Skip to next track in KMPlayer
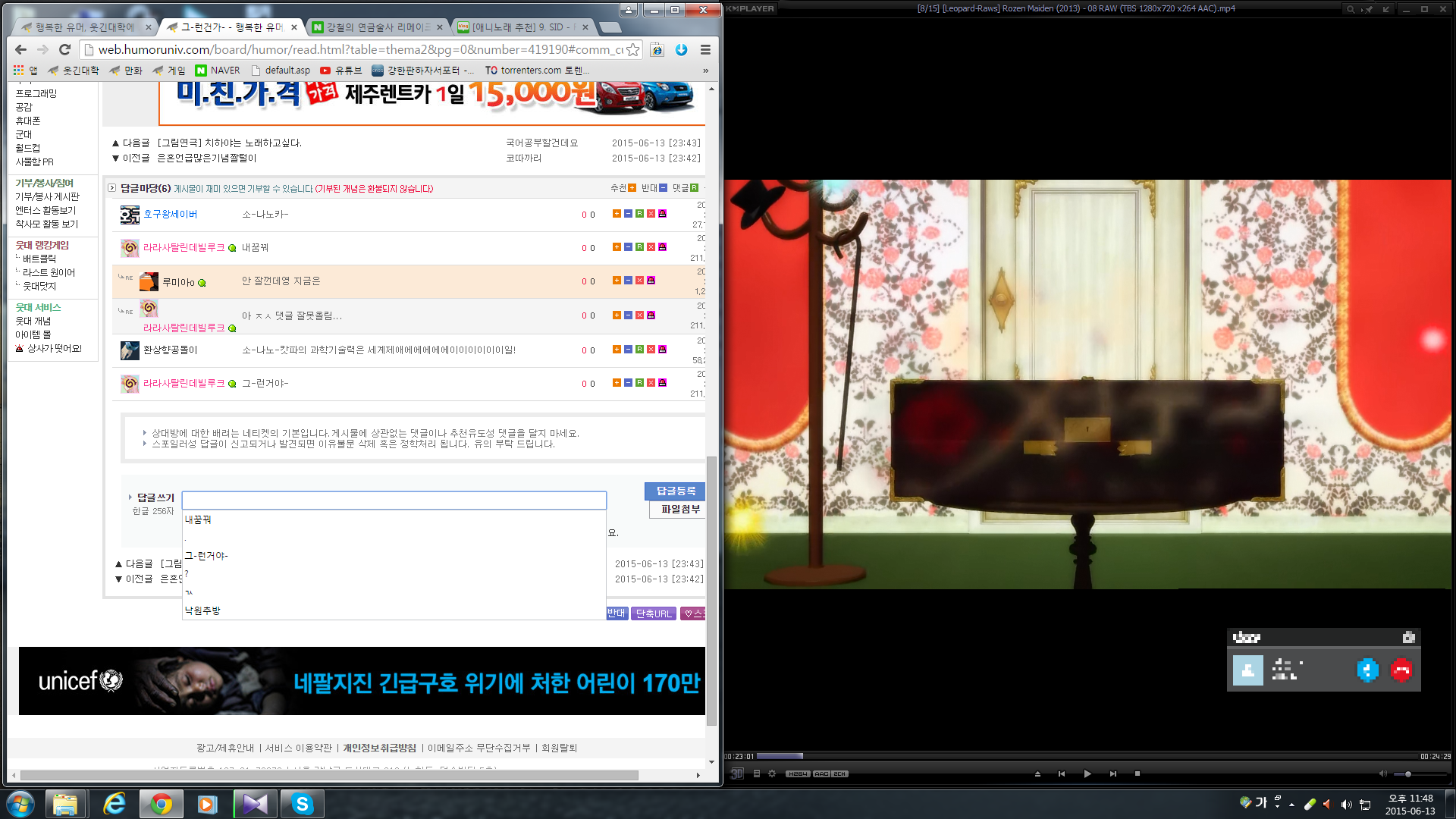1456x819 pixels. click(1112, 773)
